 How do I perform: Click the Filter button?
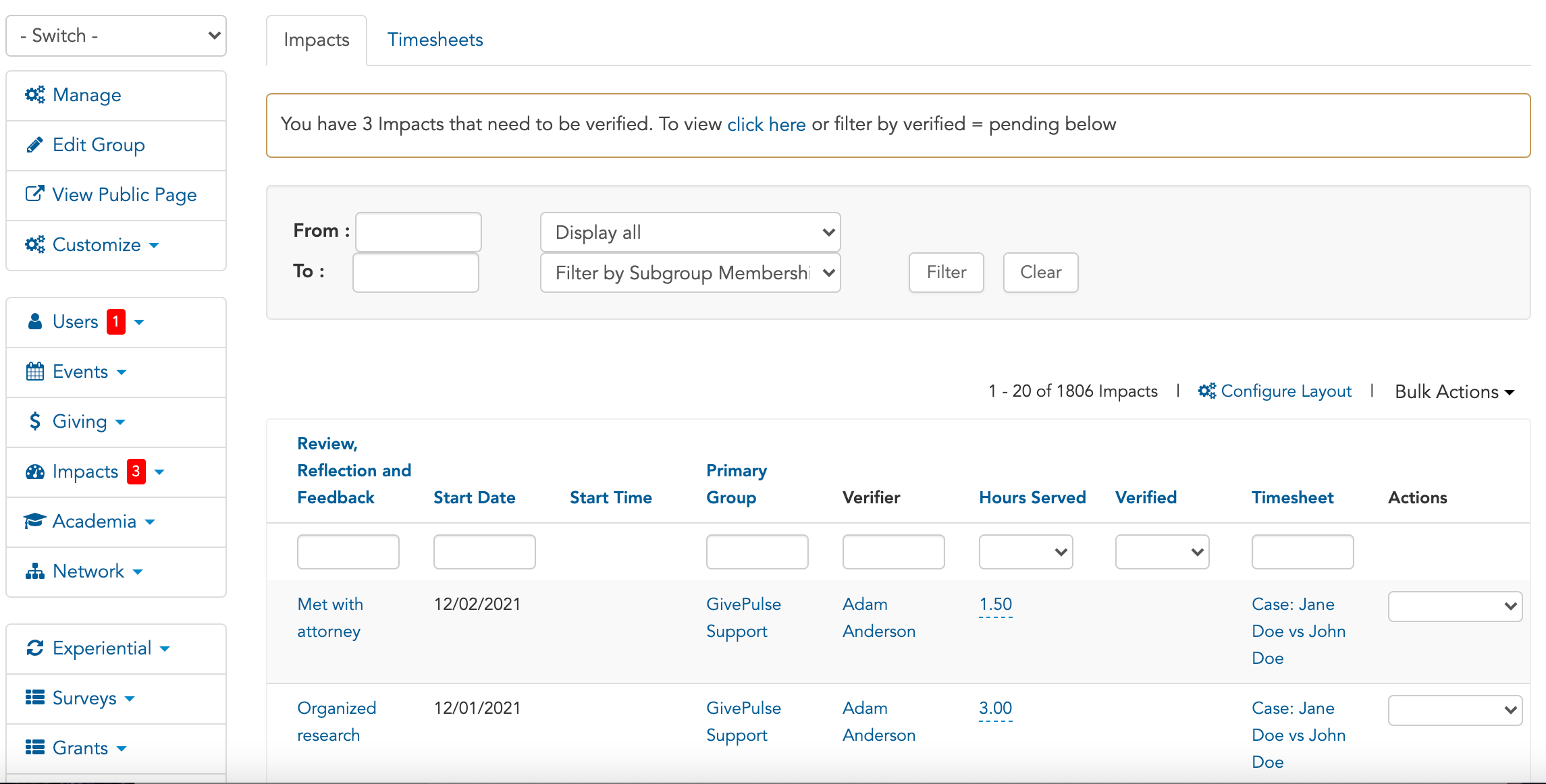[x=946, y=273]
